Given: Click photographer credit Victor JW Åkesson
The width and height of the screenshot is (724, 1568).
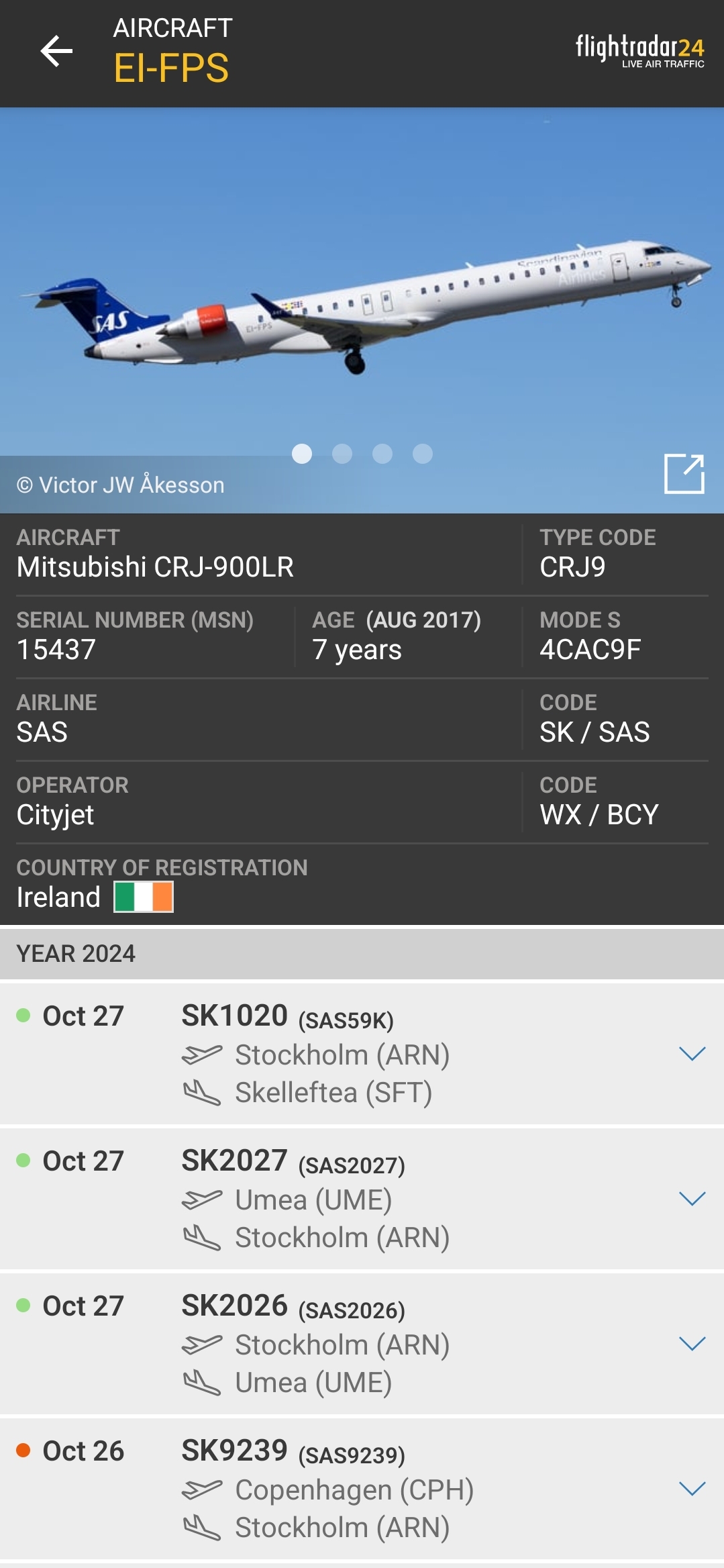Looking at the screenshot, I should click(121, 485).
